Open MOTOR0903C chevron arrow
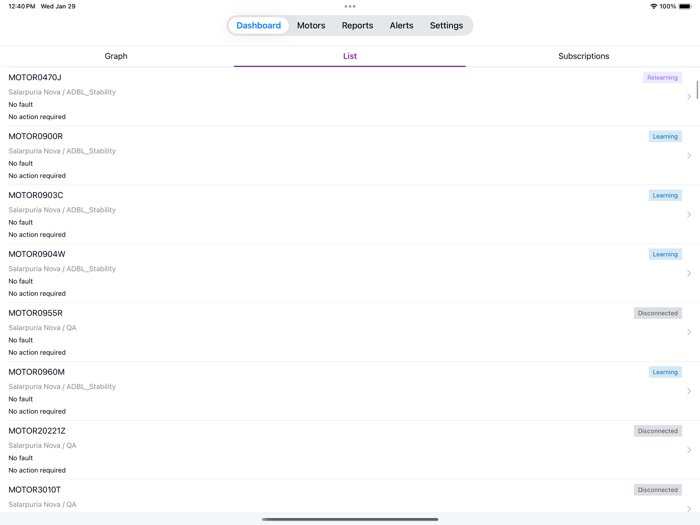This screenshot has width=700, height=525. pyautogui.click(x=689, y=214)
